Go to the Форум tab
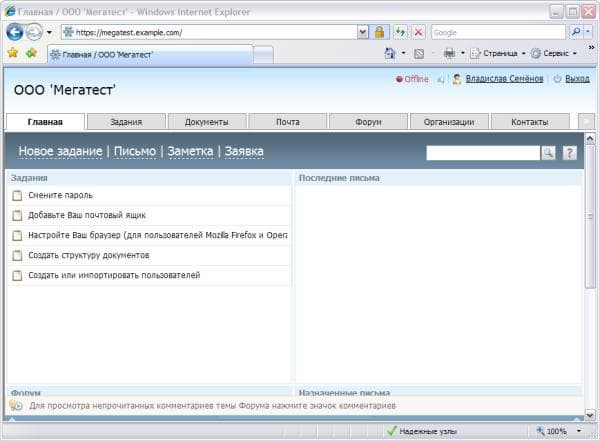 point(368,122)
